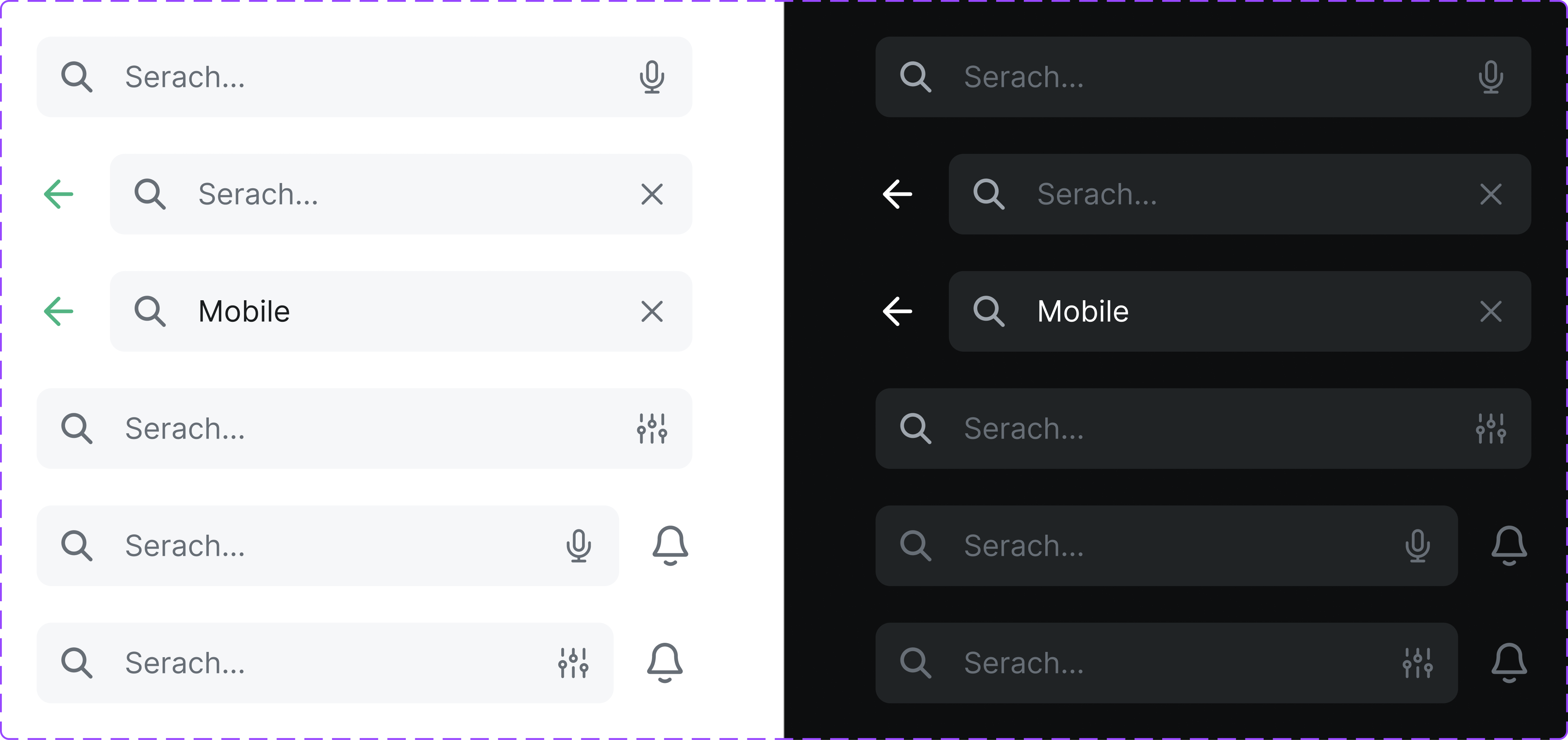Open the adjustment sliders control in dark bottom search bar
The height and width of the screenshot is (740, 1568).
click(1418, 663)
